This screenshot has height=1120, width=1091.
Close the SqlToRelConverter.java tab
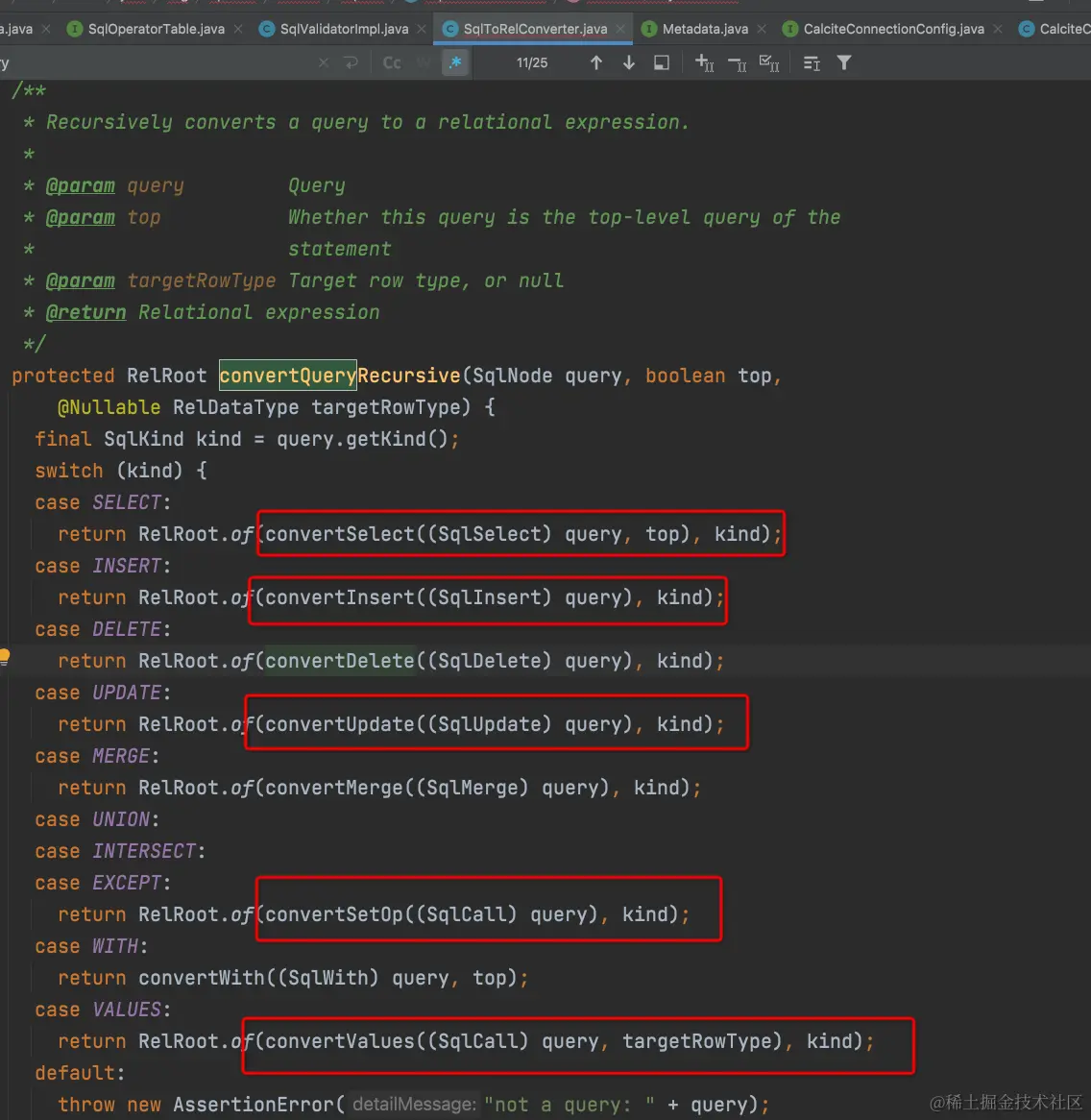pyautogui.click(x=620, y=29)
